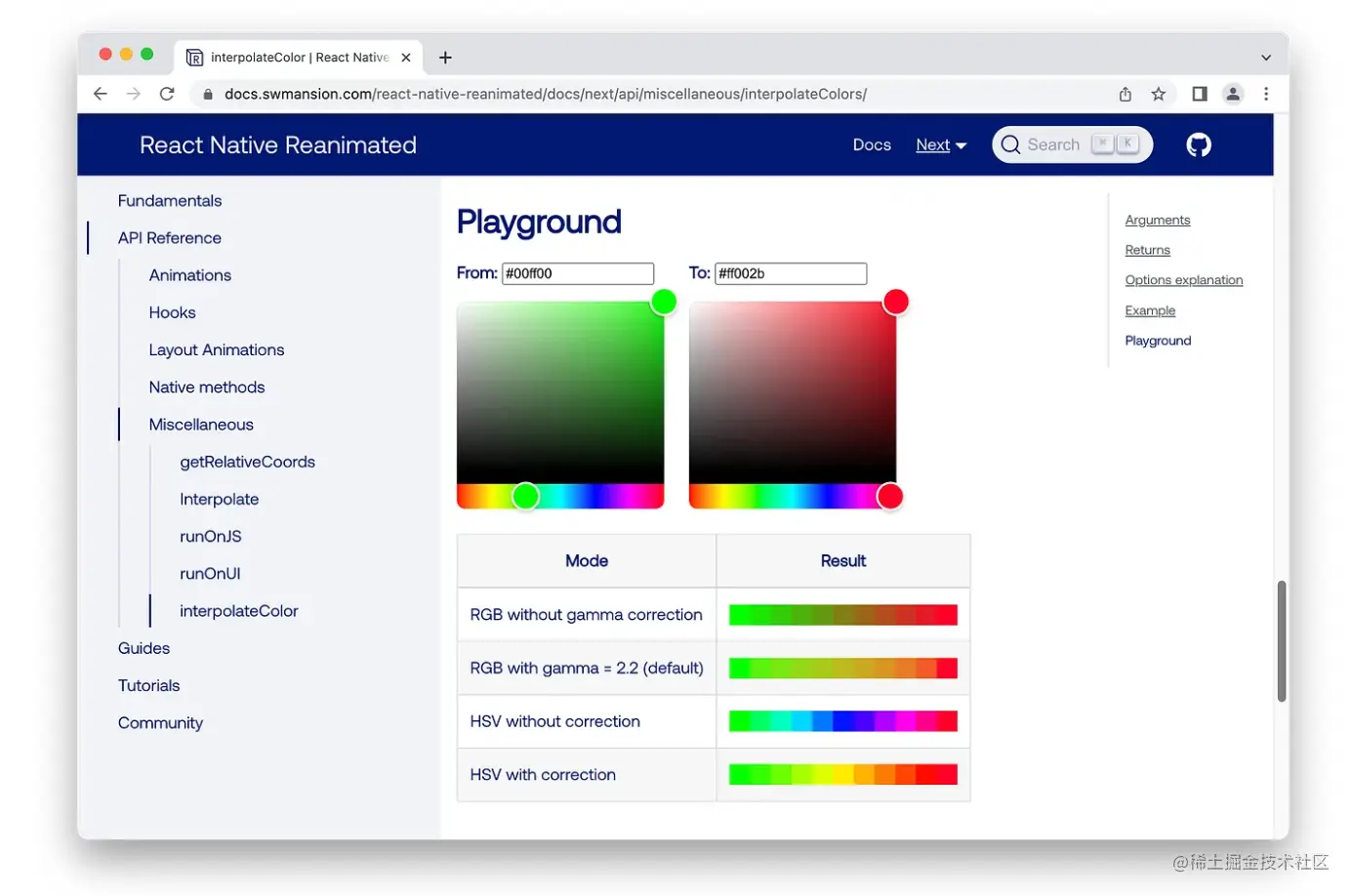Open the runOnJS doc page
Screen dimensions: 1353x896
tap(211, 536)
